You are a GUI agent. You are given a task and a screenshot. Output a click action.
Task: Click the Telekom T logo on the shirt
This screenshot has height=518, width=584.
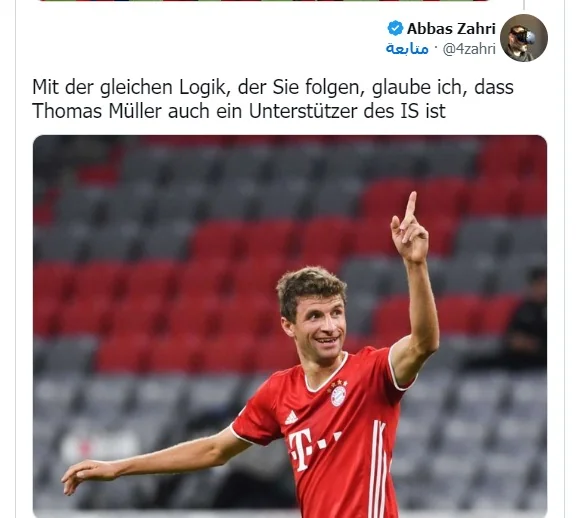click(x=301, y=449)
